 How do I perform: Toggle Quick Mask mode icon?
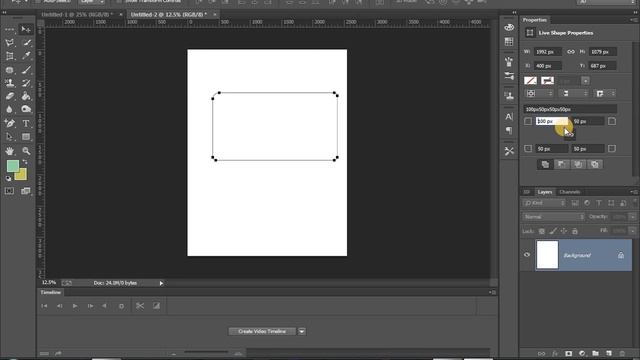[9, 191]
